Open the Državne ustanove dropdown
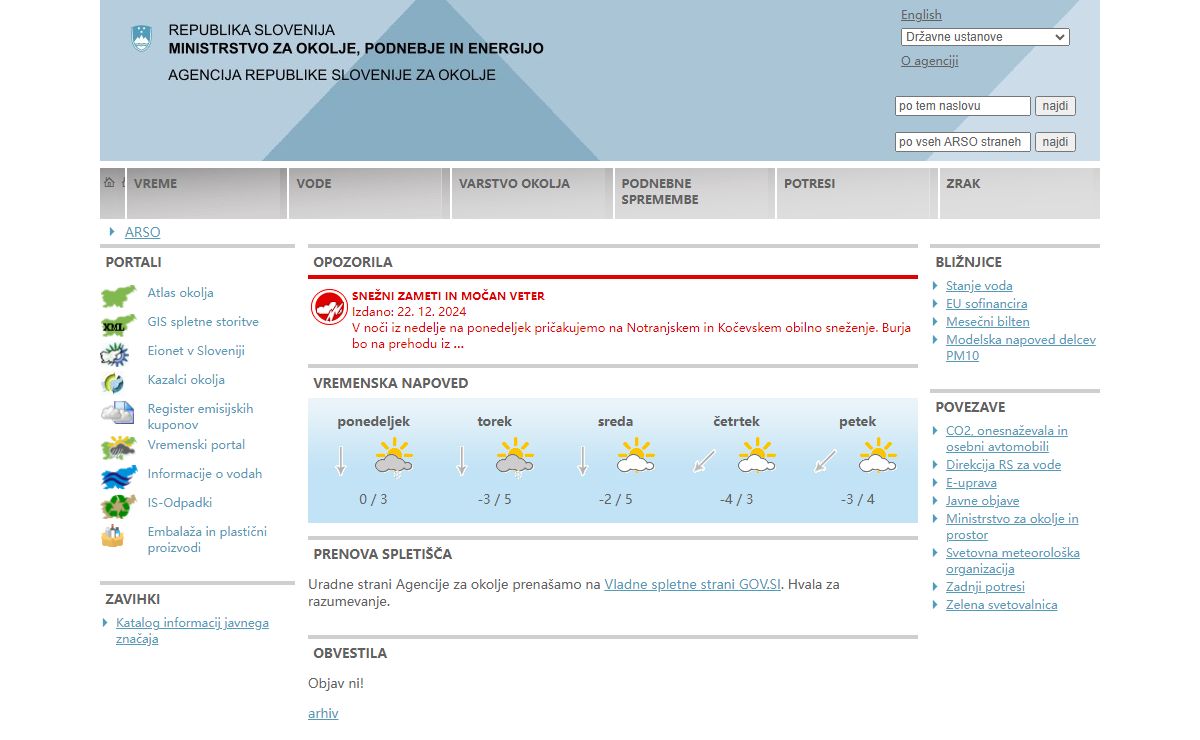 pos(984,37)
